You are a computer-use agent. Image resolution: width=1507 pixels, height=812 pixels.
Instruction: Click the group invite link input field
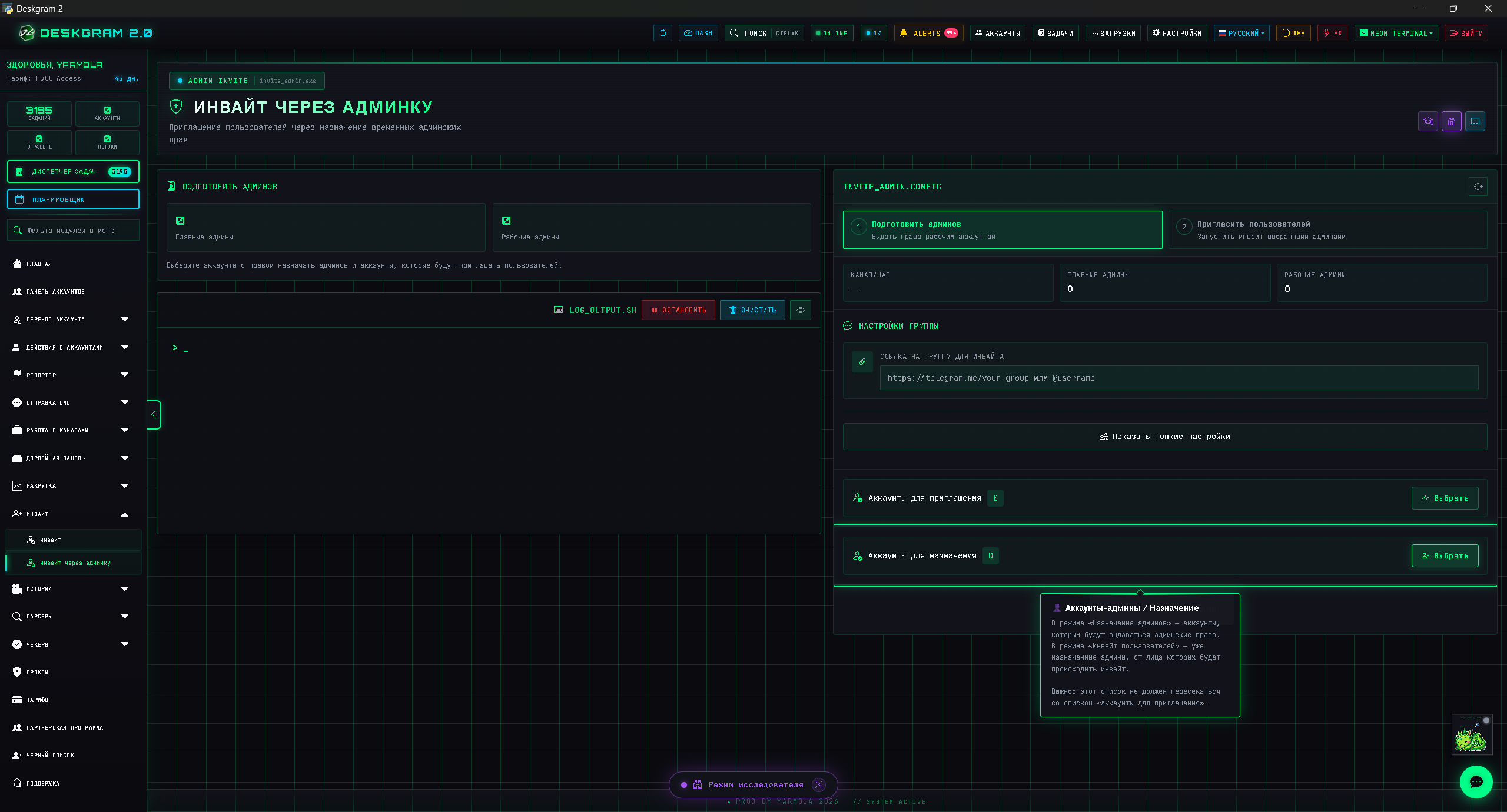[1179, 378]
